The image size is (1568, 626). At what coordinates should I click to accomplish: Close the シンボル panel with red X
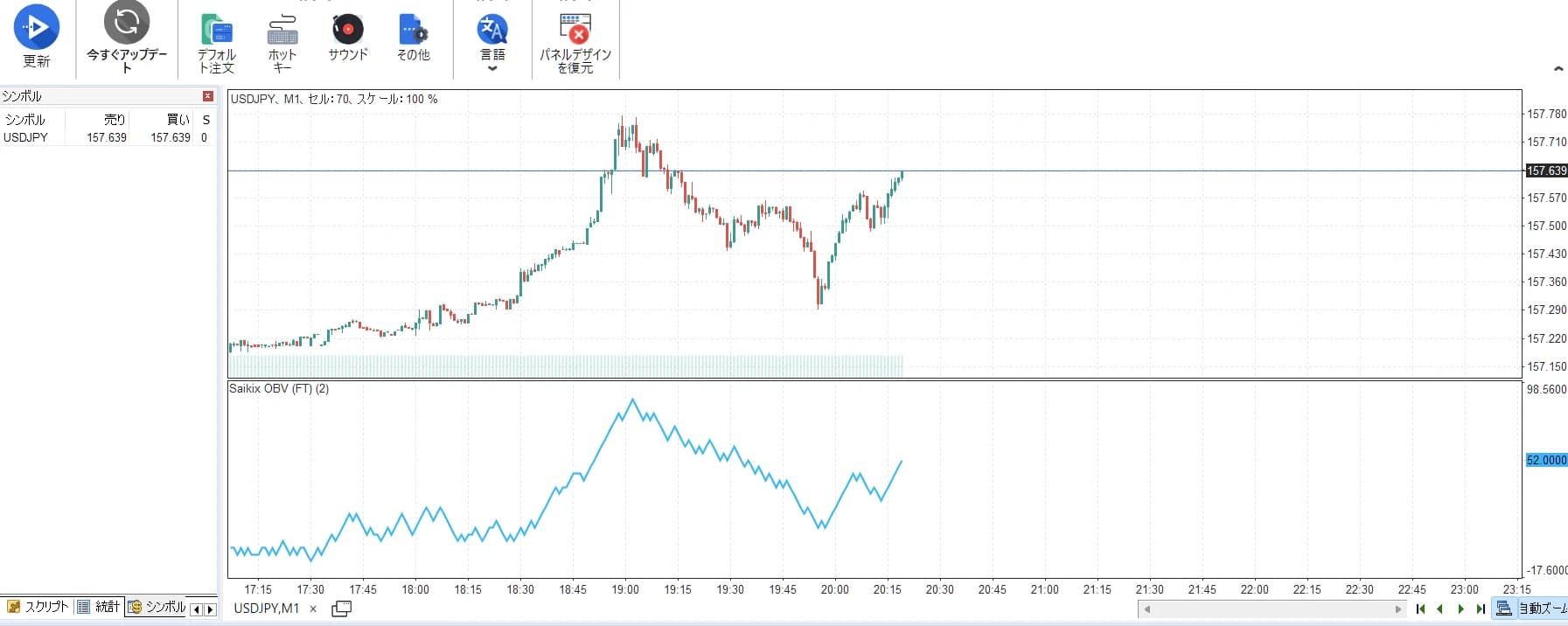(208, 96)
